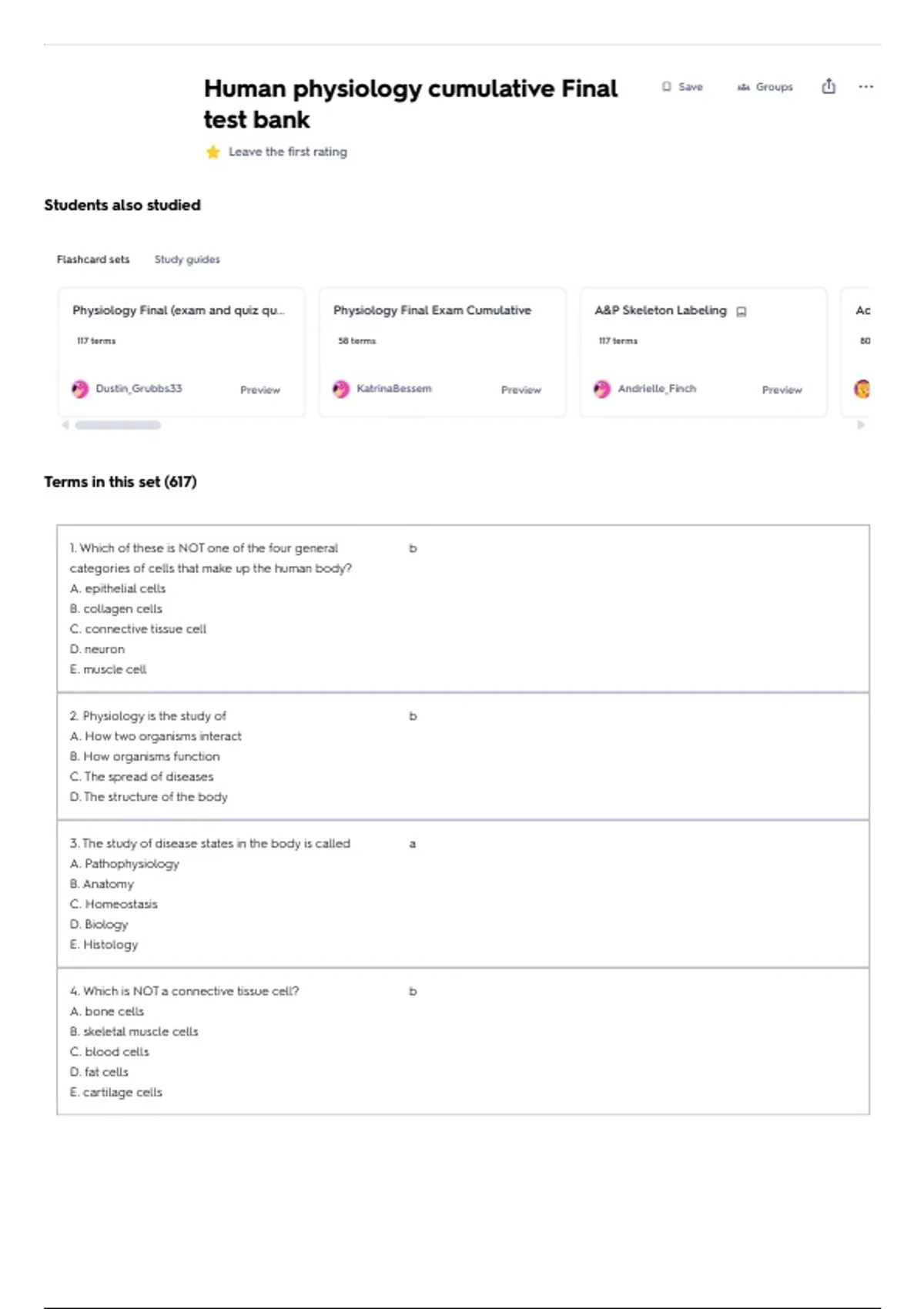The width and height of the screenshot is (924, 1309).
Task: Open the Physiology Final Exam Cumulative card title
Action: click(432, 310)
